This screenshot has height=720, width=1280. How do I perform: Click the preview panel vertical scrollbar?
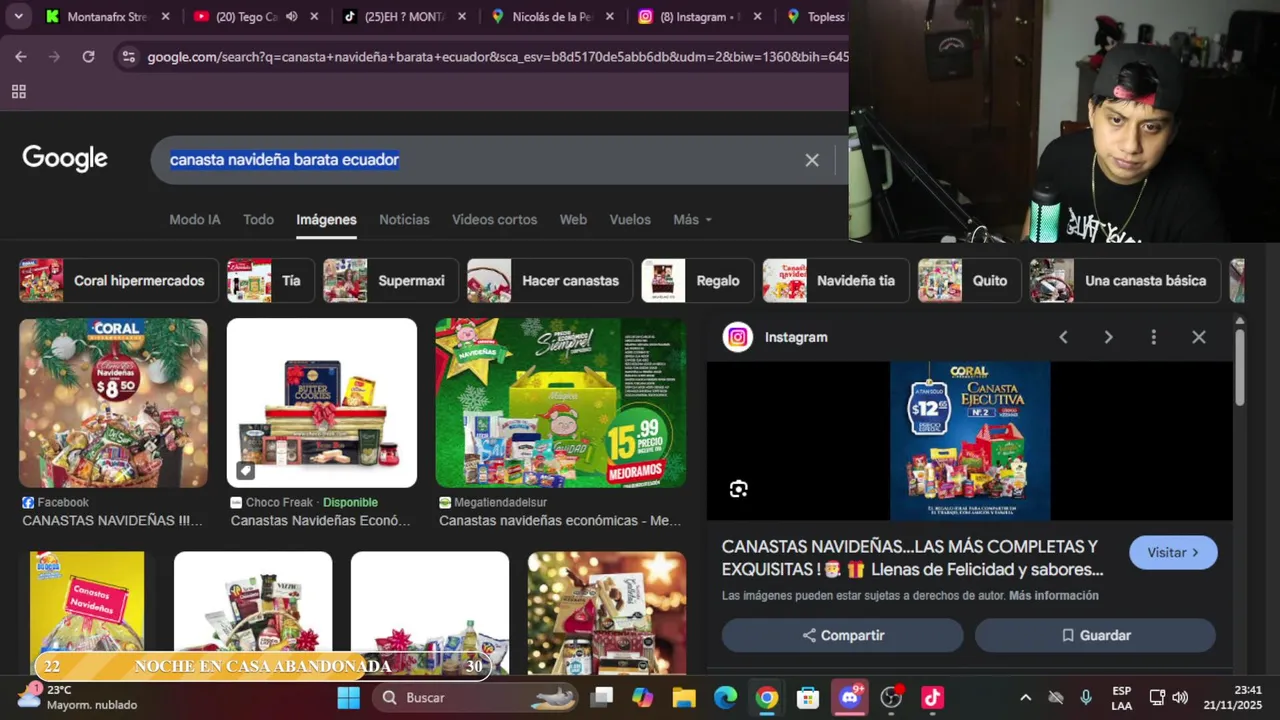[x=1240, y=370]
